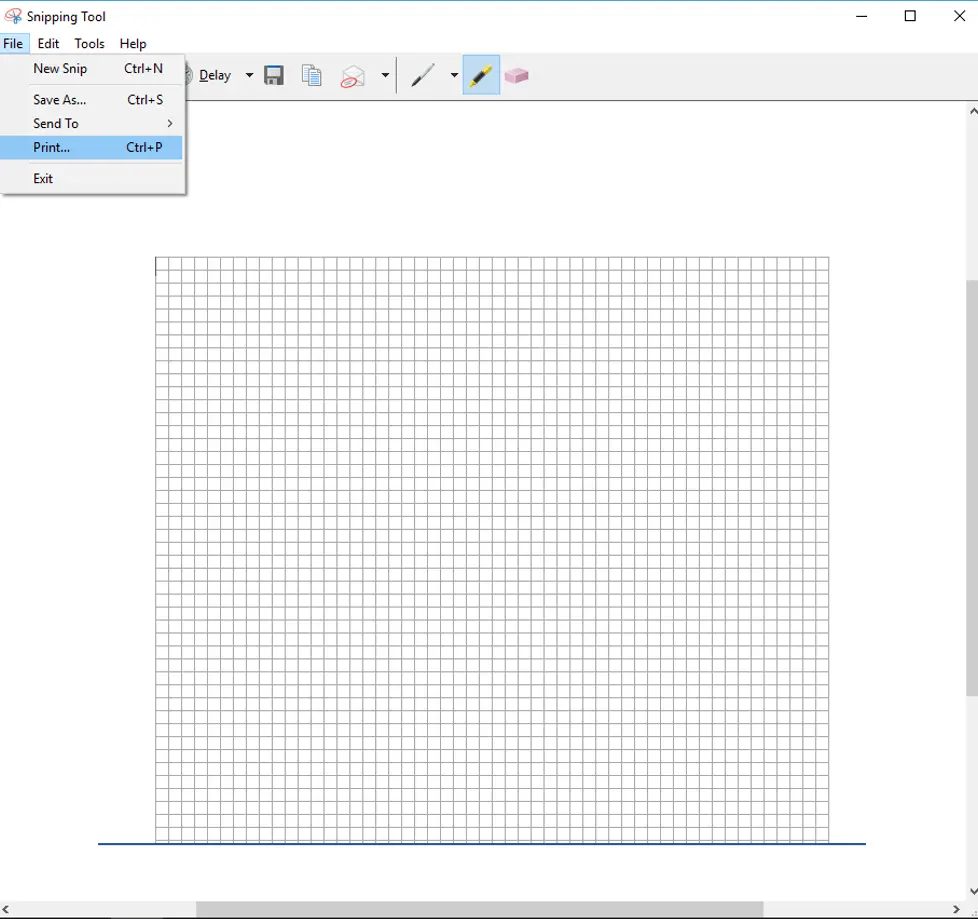Screen dimensions: 978x919
Task: Choose Save As... in File menu
Action: click(91, 100)
